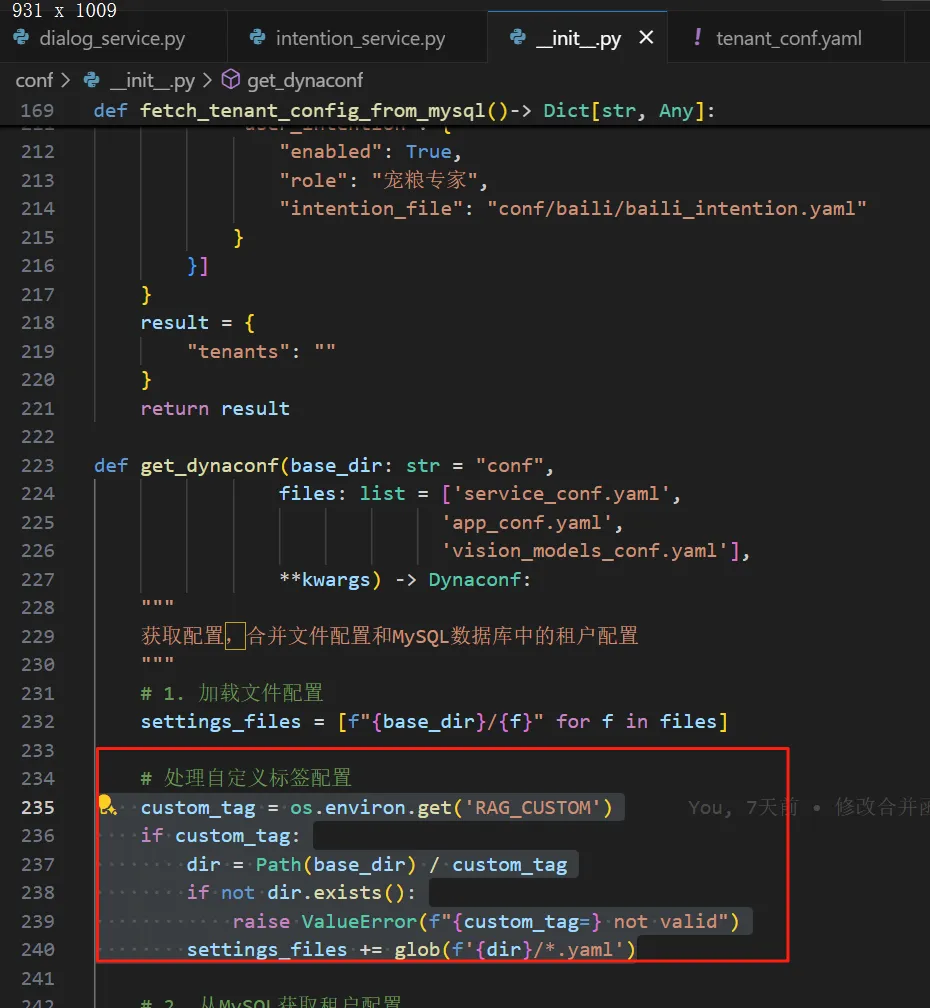
Task: Click line number 235
Action: pos(37,807)
